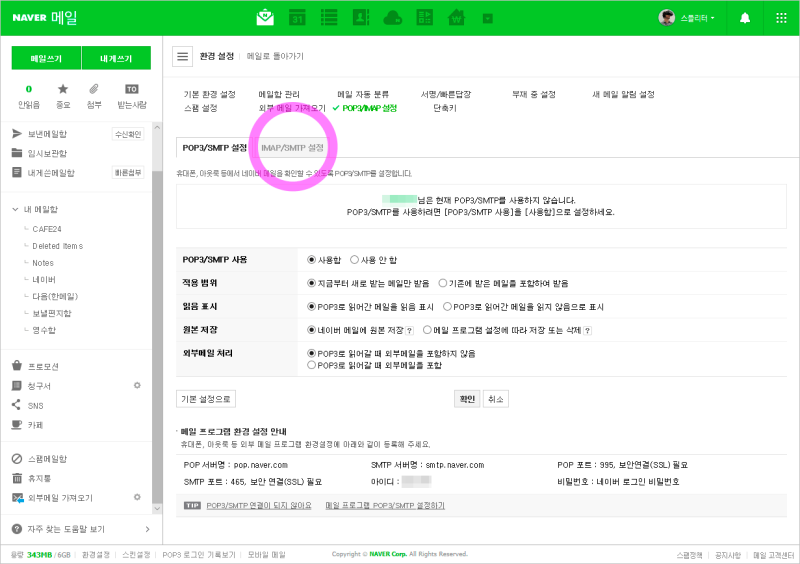Select 메일 프로그램 설정에 따라 저장 또는 삭제
Viewport: 800px width, 564px height.
pos(427,330)
